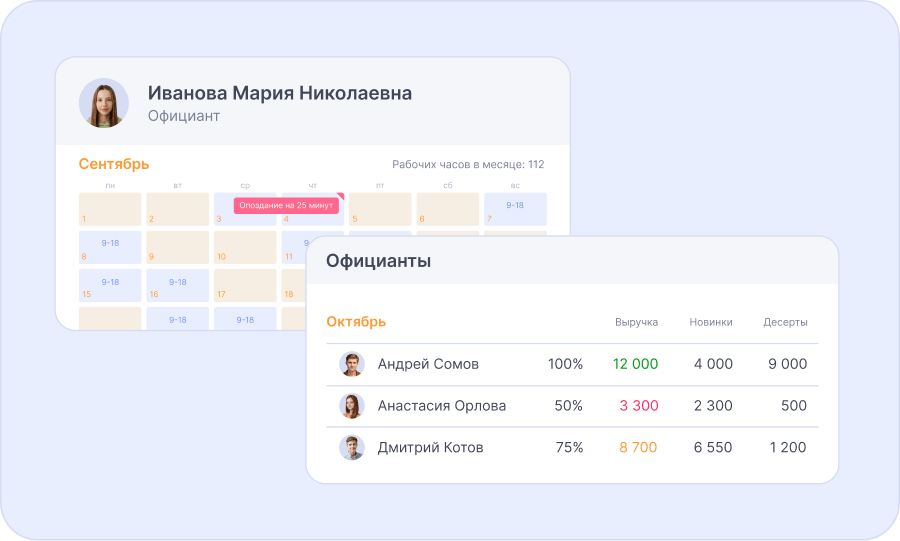Click the Опоздание на 25 минут tooltip
Screen dimensions: 900x541
pos(286,205)
